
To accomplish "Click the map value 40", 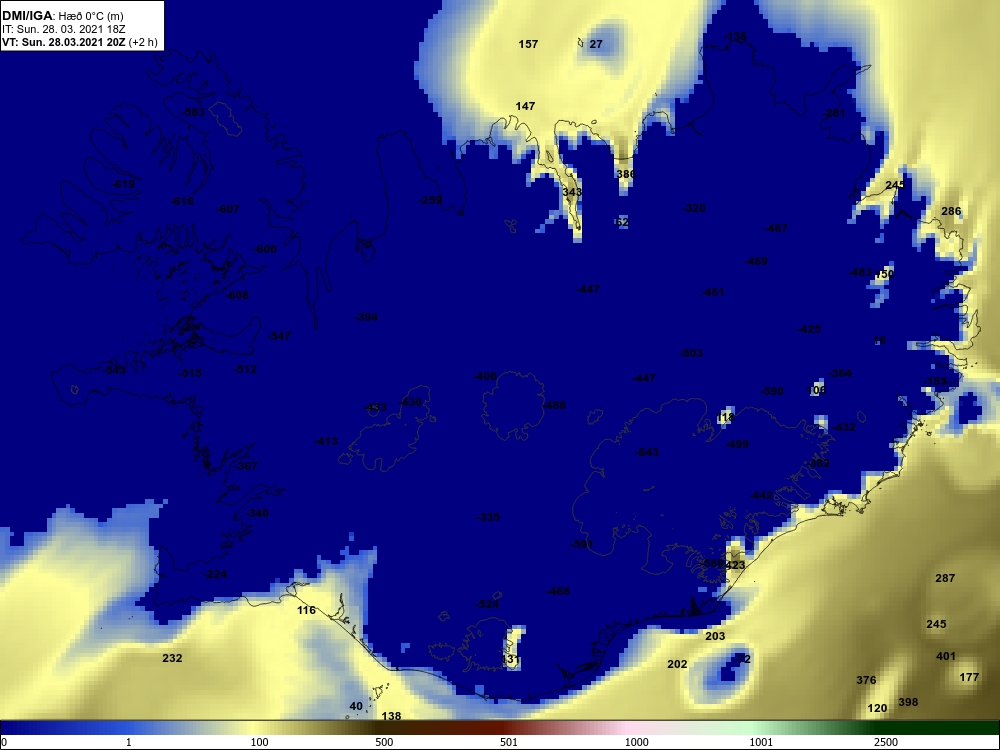I will pyautogui.click(x=356, y=706).
